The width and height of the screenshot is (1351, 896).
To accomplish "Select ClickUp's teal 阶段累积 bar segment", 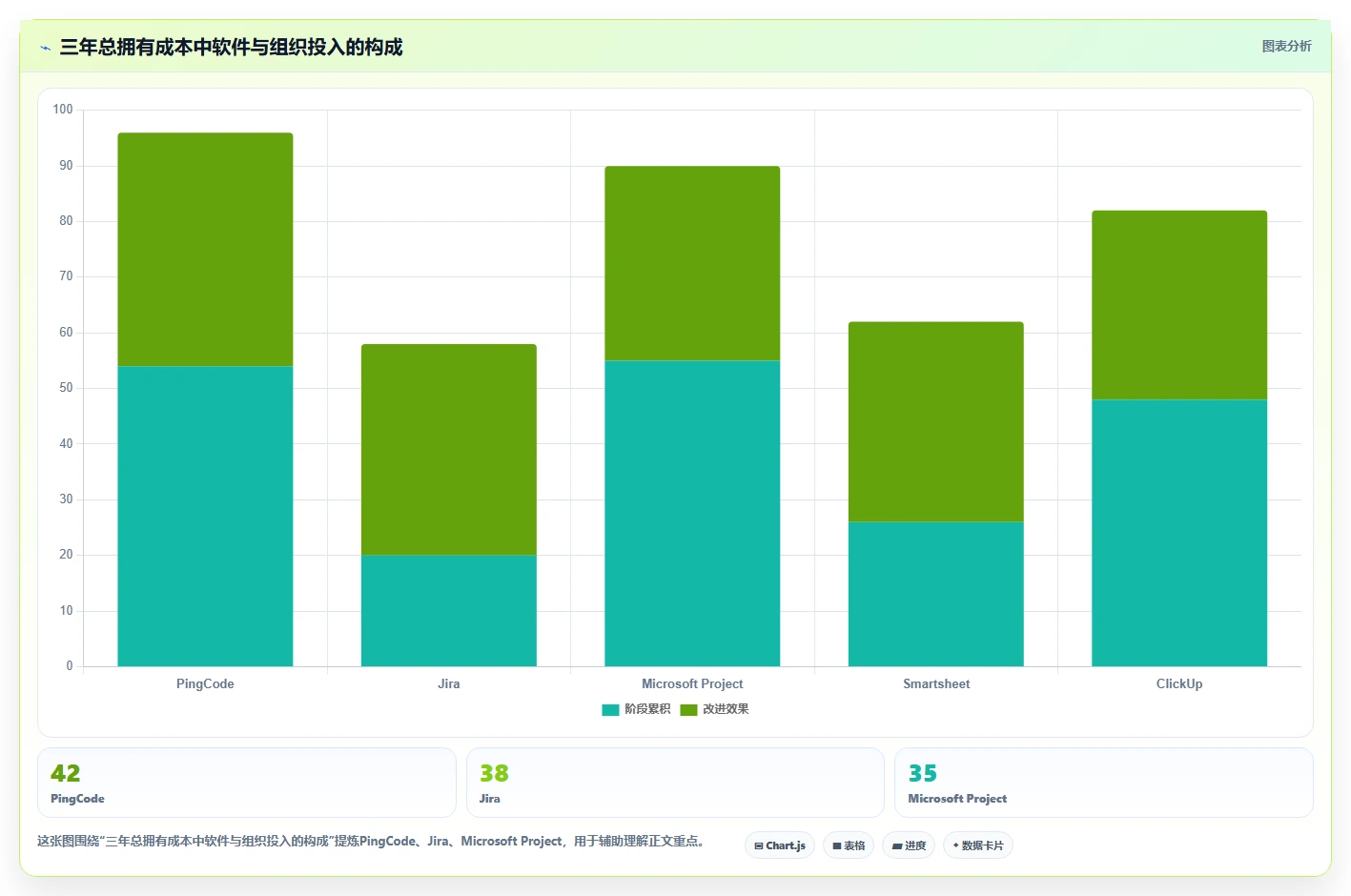I will (x=1179, y=533).
